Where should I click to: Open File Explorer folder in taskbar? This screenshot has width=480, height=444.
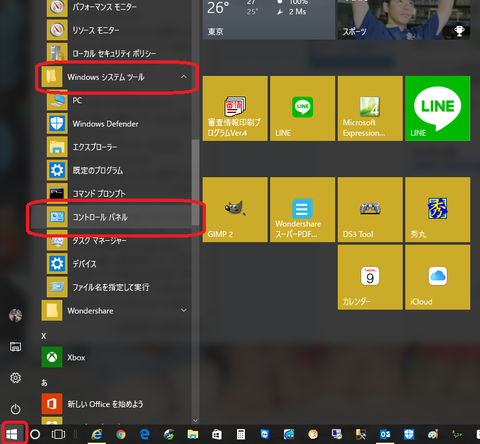(193, 434)
